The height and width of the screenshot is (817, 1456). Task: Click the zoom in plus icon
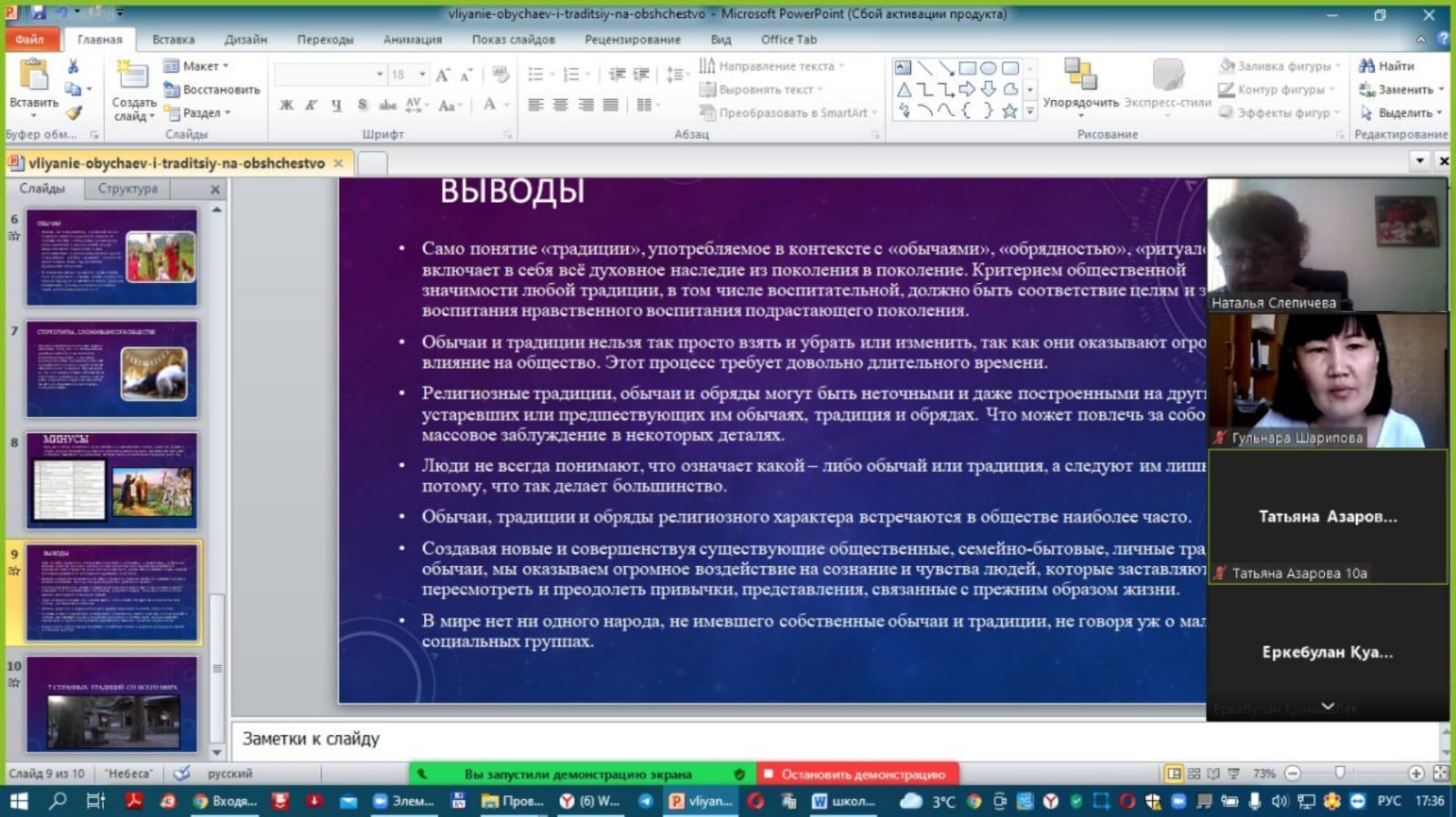pyautogui.click(x=1416, y=773)
